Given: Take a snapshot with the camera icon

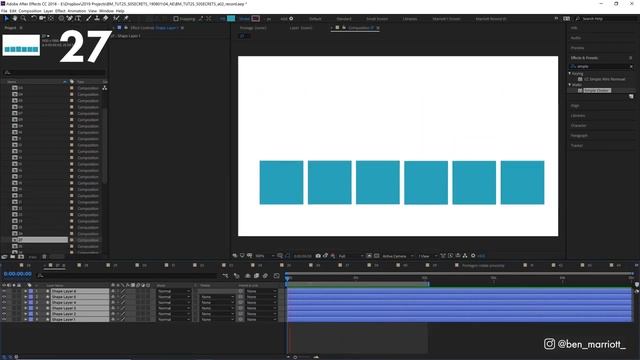Looking at the screenshot, I should 318,256.
